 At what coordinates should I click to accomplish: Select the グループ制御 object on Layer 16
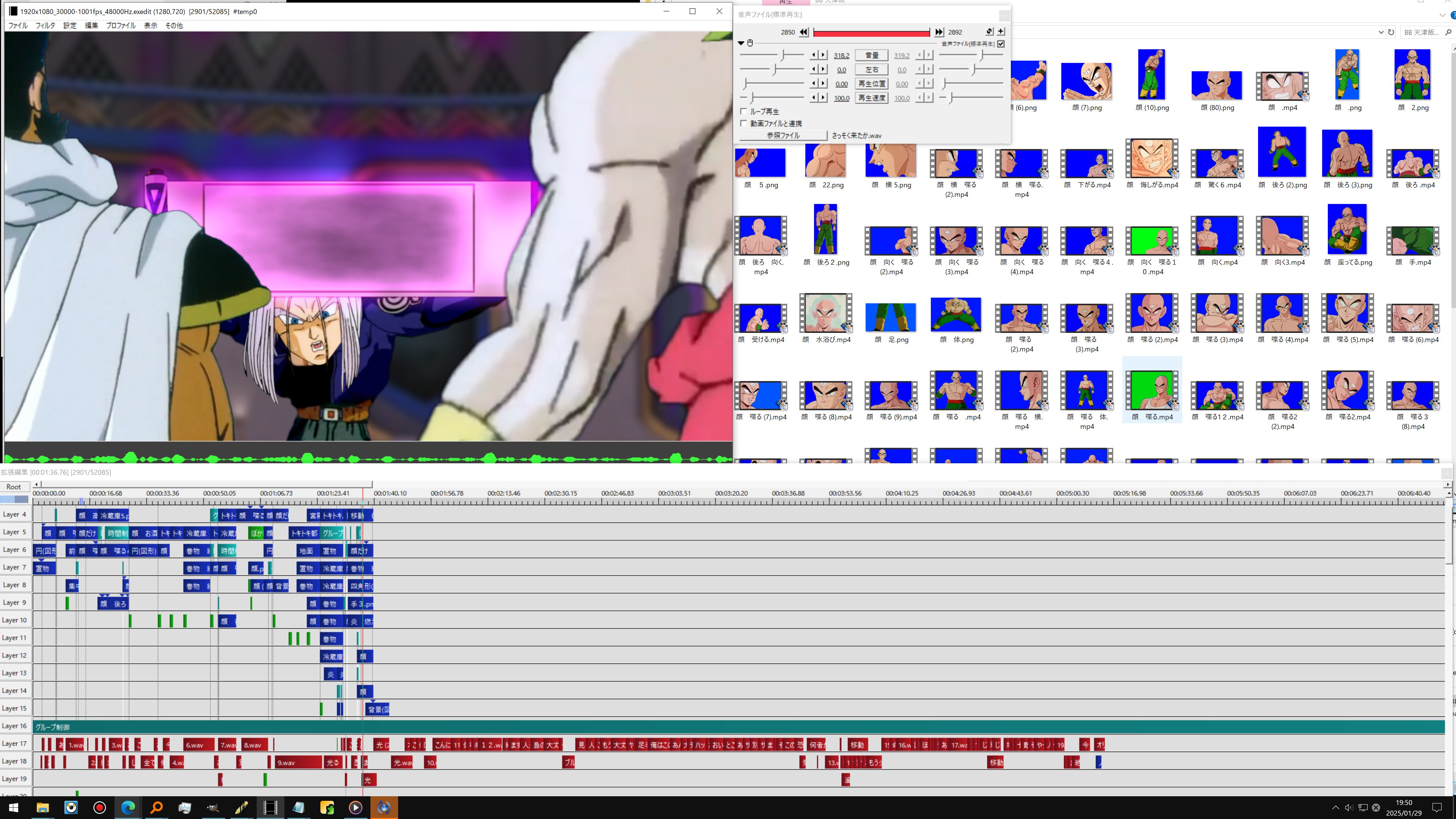(738, 727)
